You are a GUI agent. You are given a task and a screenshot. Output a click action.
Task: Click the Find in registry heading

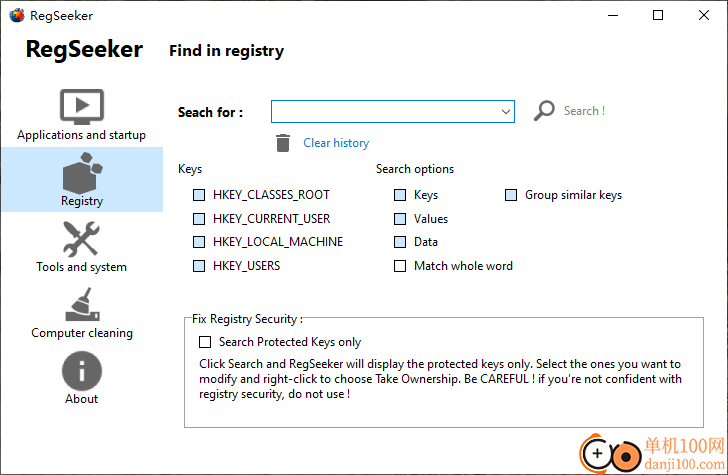click(226, 51)
